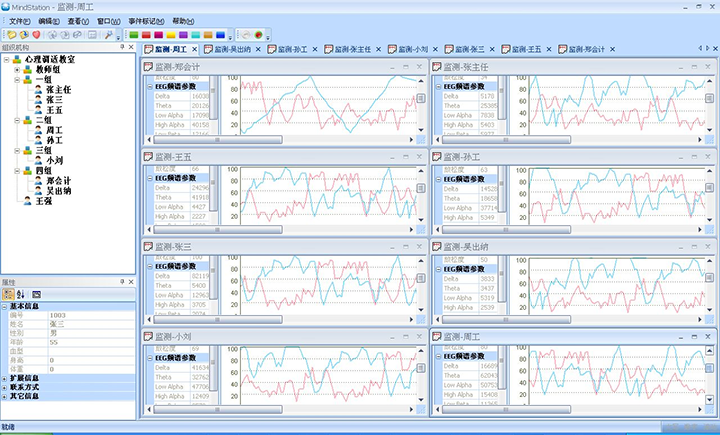Collapse the 一组 tree node

pyautogui.click(x=17, y=79)
